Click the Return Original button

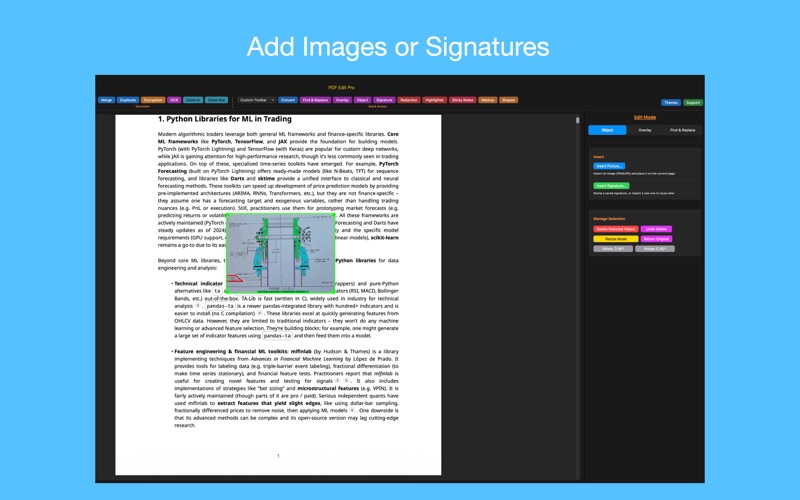point(657,239)
